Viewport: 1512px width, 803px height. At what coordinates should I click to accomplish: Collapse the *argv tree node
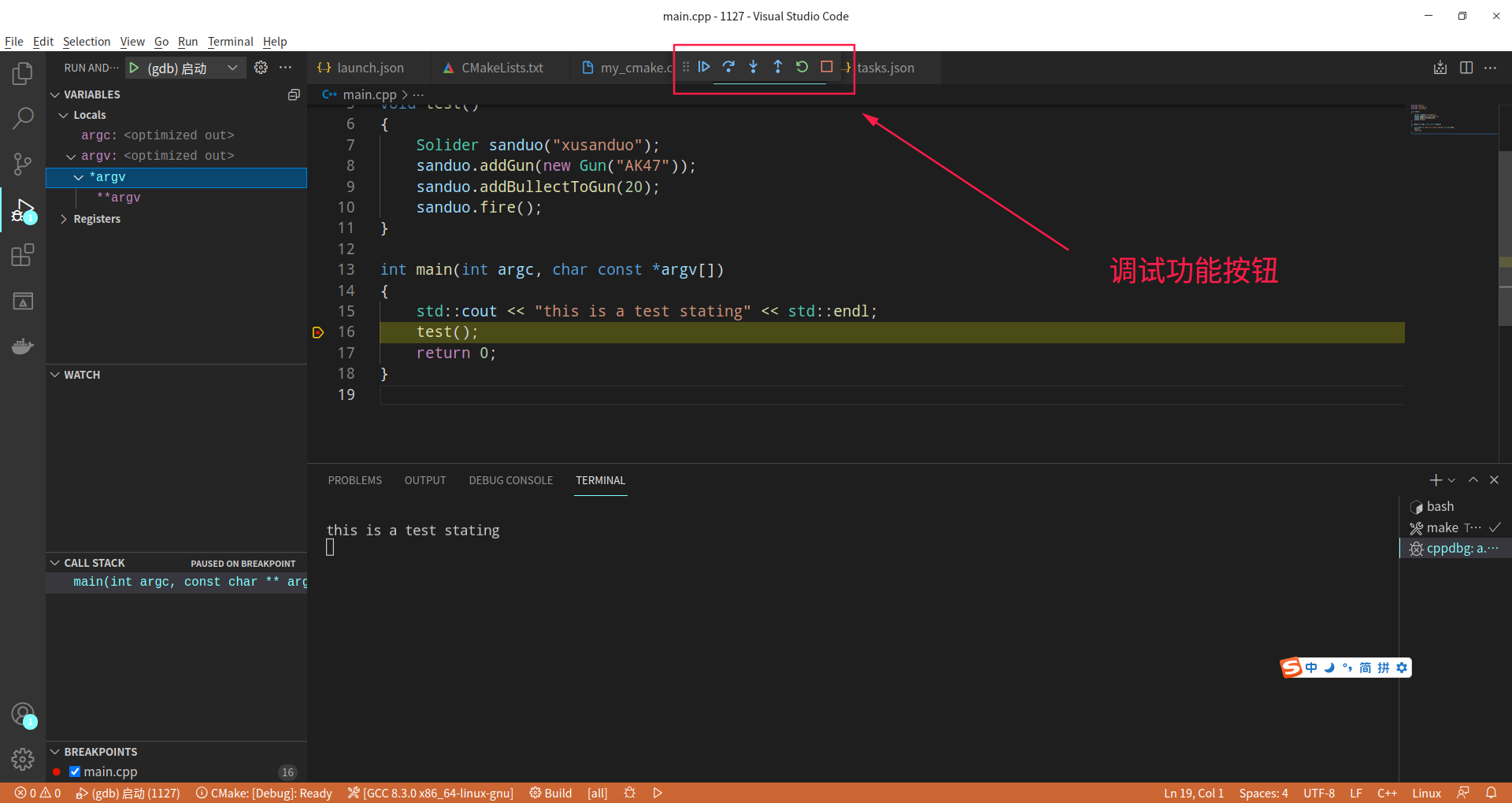tap(79, 177)
